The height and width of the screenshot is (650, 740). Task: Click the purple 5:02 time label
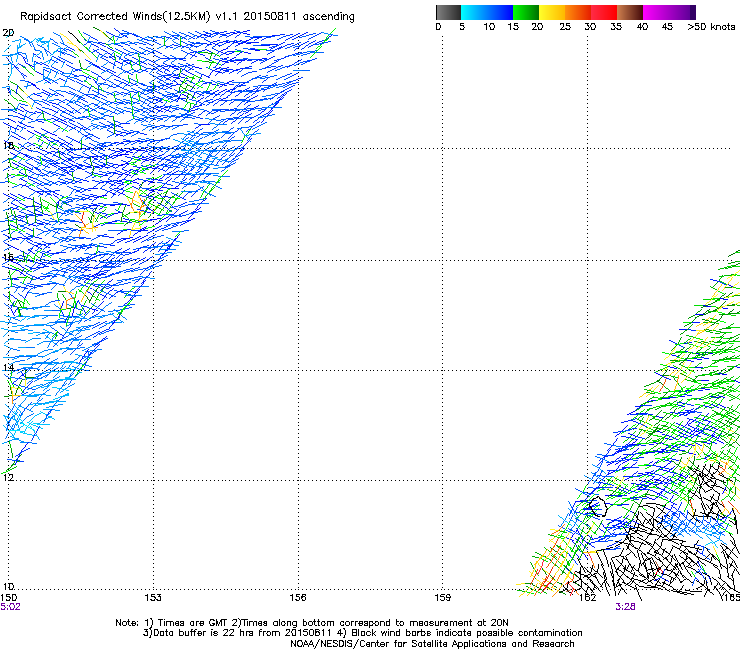pyautogui.click(x=10, y=607)
